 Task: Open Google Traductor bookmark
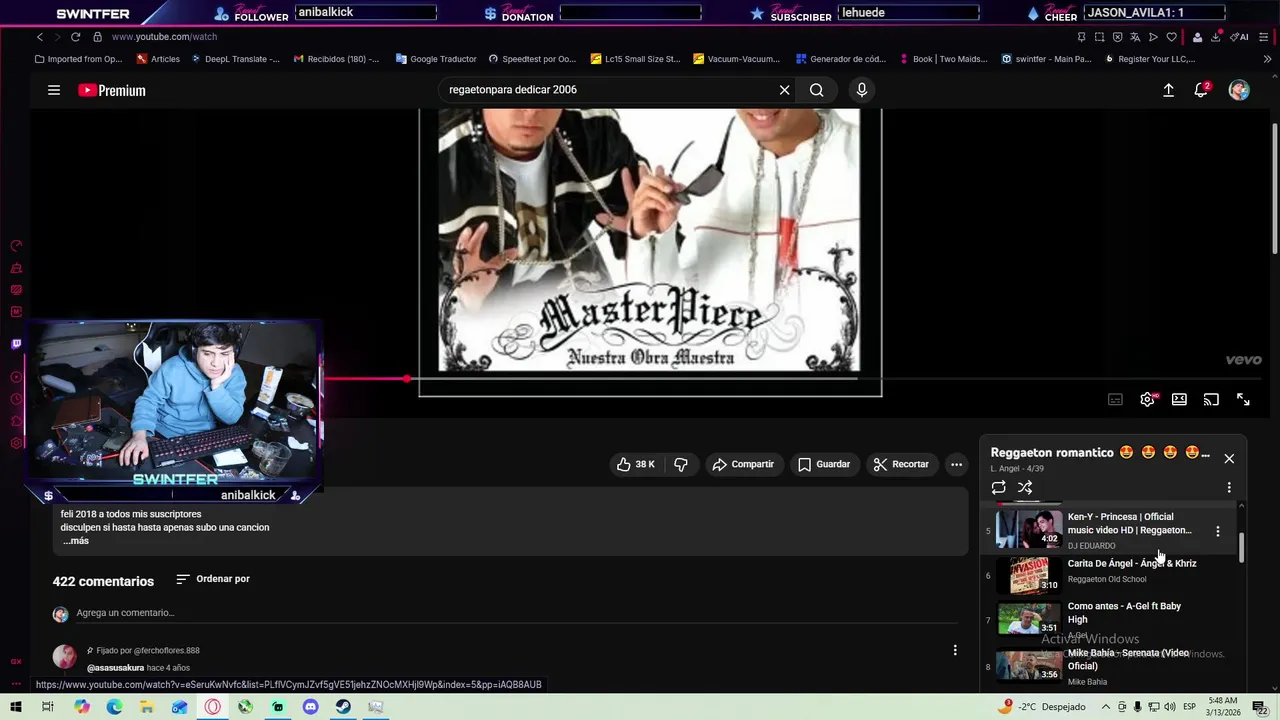pyautogui.click(x=436, y=59)
